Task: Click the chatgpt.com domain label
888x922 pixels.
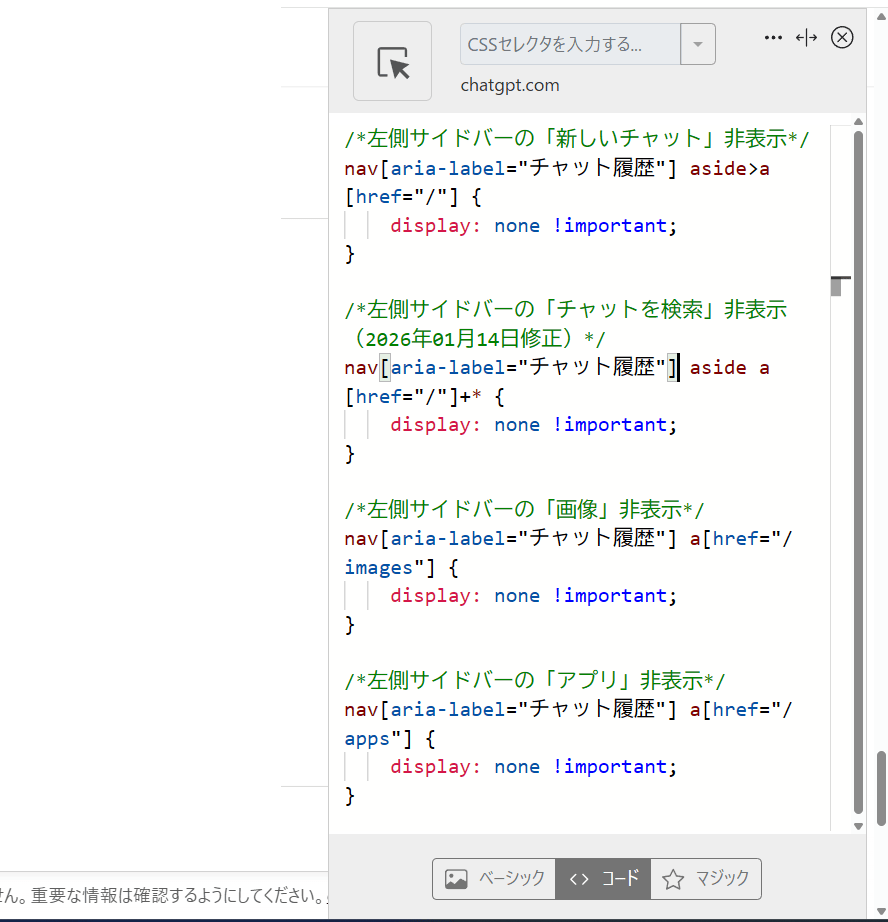Action: coord(510,85)
